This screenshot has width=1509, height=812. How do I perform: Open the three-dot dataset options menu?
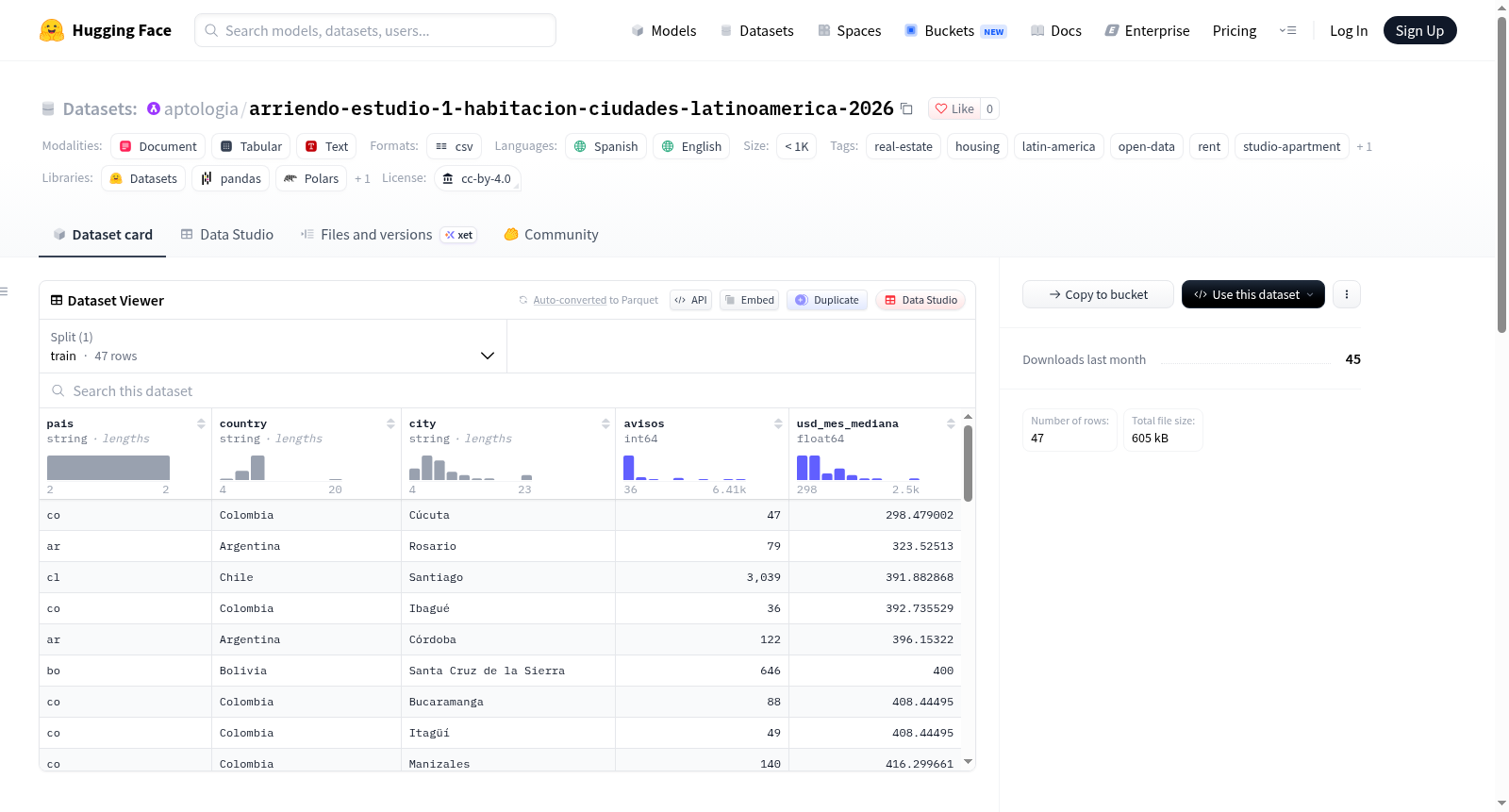pyautogui.click(x=1347, y=294)
